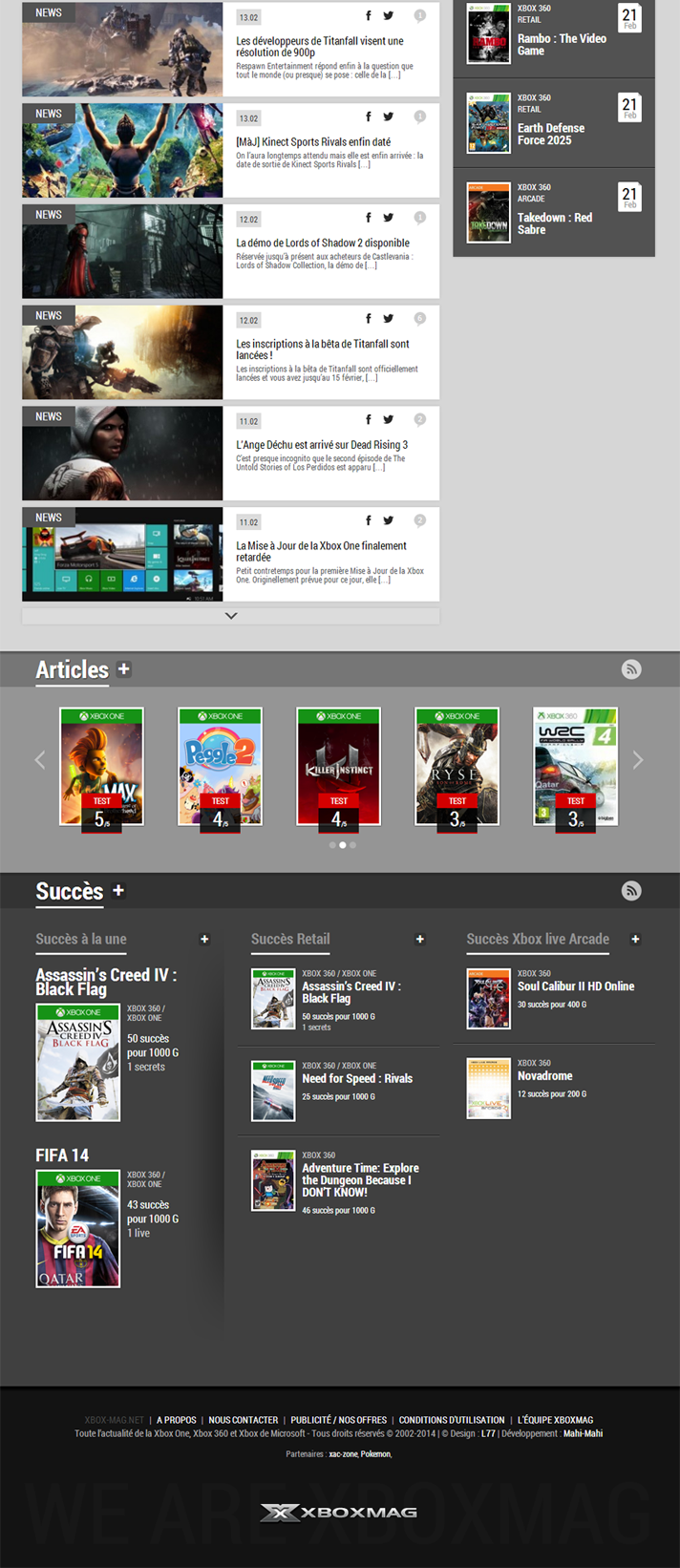The width and height of the screenshot is (680, 1568).
Task: Tweet the Dead Rising 3 L'Ange Déchu news
Action: tap(389, 420)
